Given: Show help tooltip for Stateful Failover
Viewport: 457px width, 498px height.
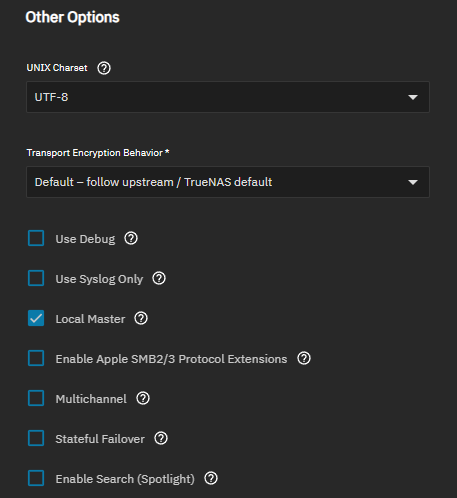Looking at the screenshot, I should [x=161, y=438].
